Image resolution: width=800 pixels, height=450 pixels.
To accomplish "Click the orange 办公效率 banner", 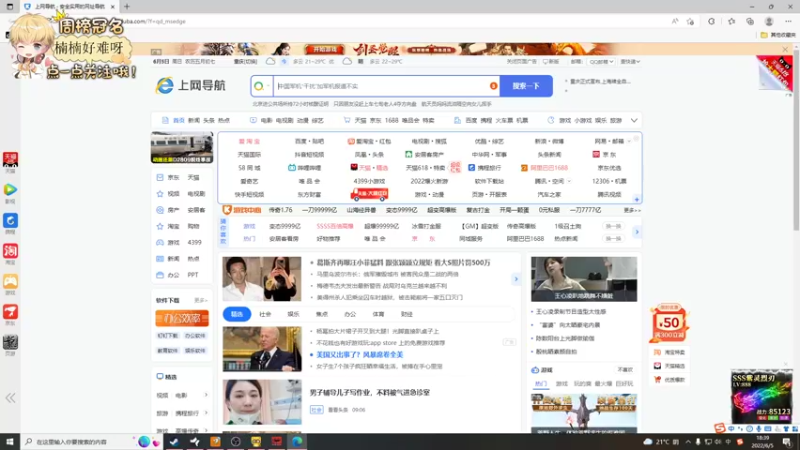I will [182, 318].
